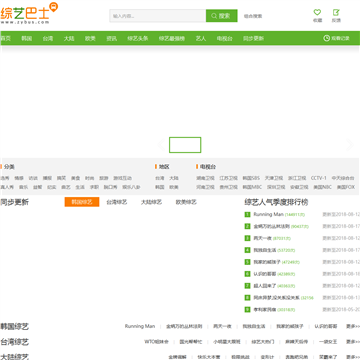The image size is (360, 360).
Task: Open 资讯 in the green nav bar
Action: [x=111, y=38]
